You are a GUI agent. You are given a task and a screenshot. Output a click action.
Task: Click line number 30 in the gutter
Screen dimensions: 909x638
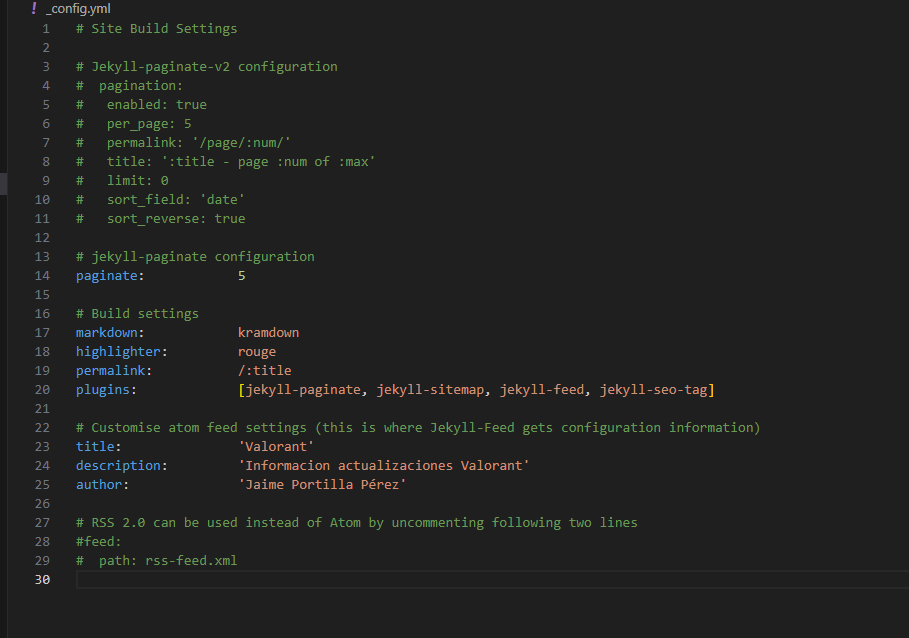42,579
